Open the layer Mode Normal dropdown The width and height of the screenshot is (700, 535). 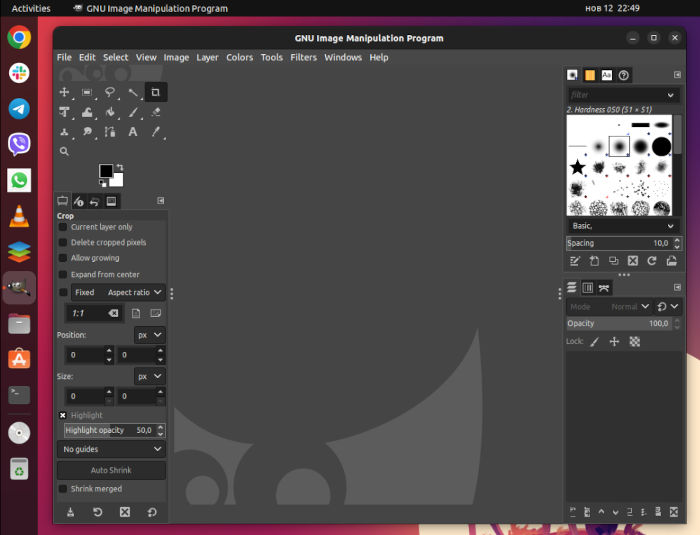tap(609, 307)
